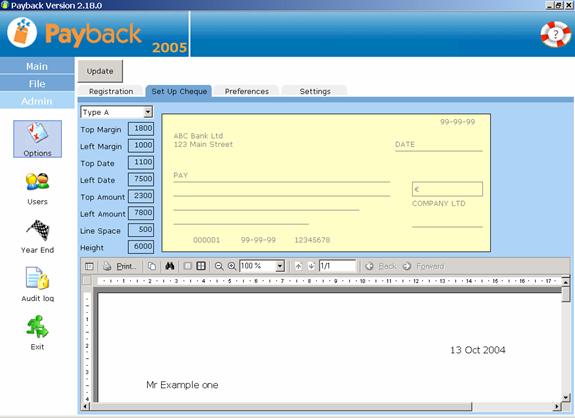Click the Top Date field showing 1100

[141, 162]
